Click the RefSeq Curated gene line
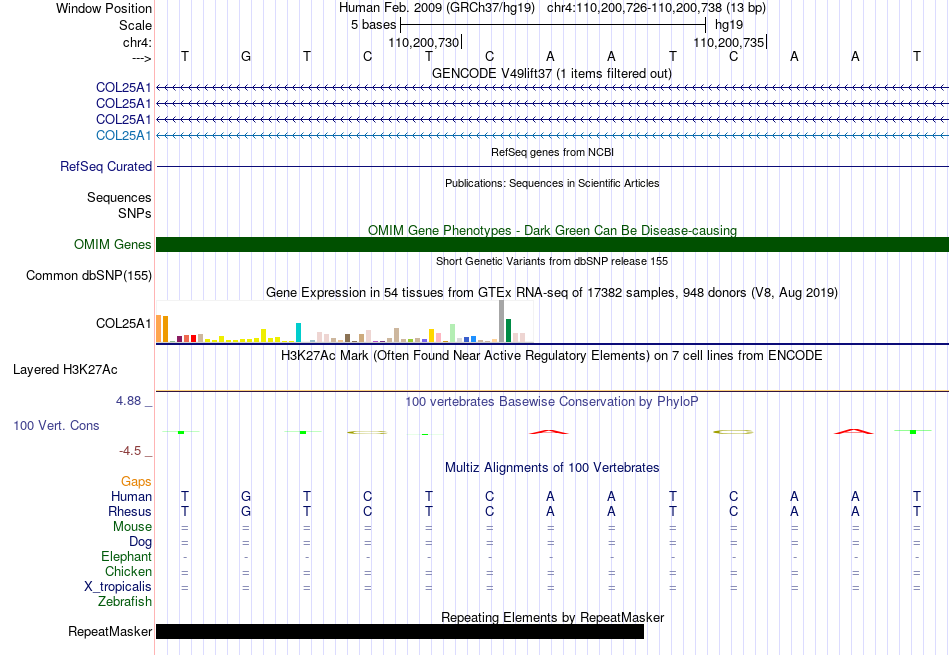The height and width of the screenshot is (655, 950). pos(552,167)
